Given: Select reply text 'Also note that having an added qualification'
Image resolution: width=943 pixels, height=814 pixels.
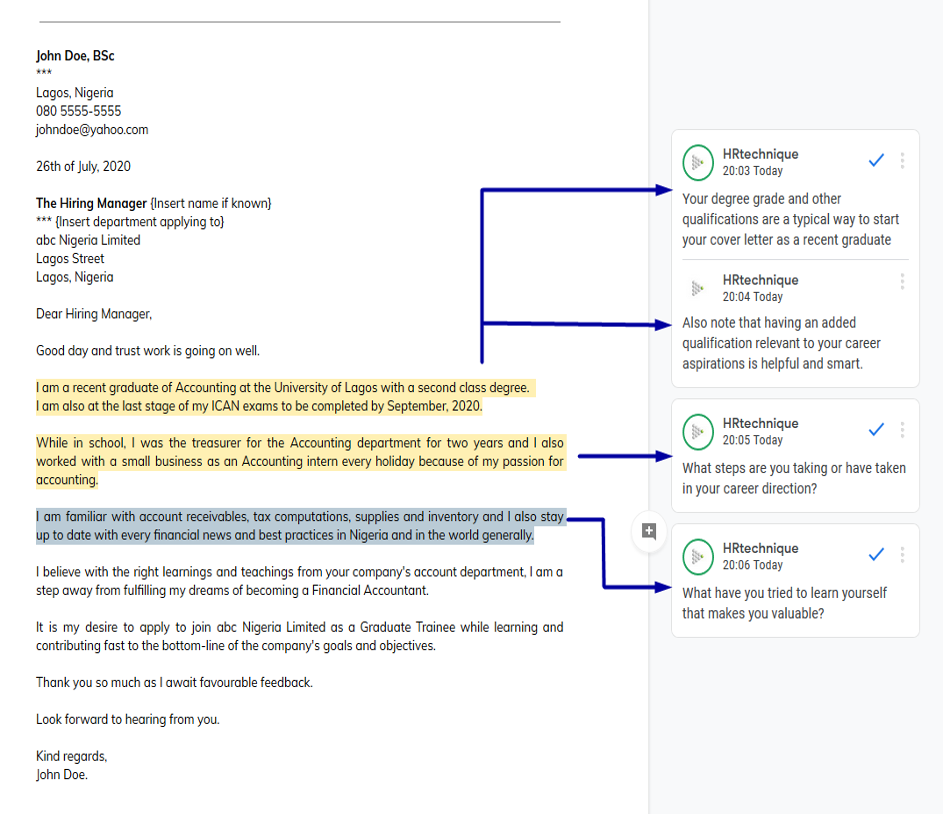Looking at the screenshot, I should point(781,343).
